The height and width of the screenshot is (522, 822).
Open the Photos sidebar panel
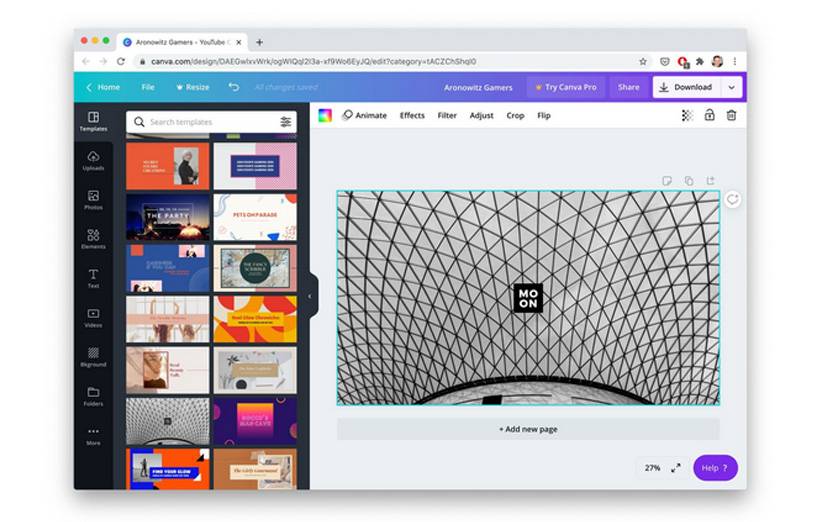[x=93, y=200]
